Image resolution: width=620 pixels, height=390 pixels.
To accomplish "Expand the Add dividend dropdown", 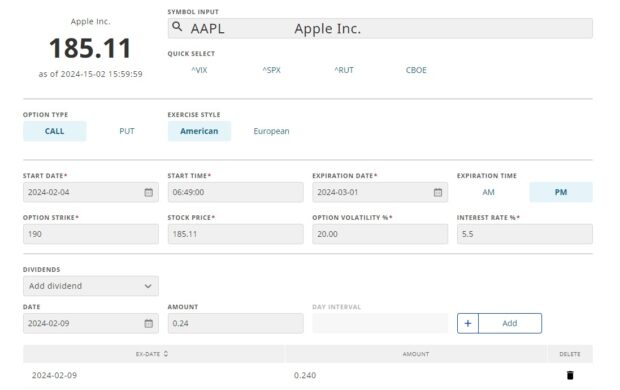I will [x=91, y=286].
